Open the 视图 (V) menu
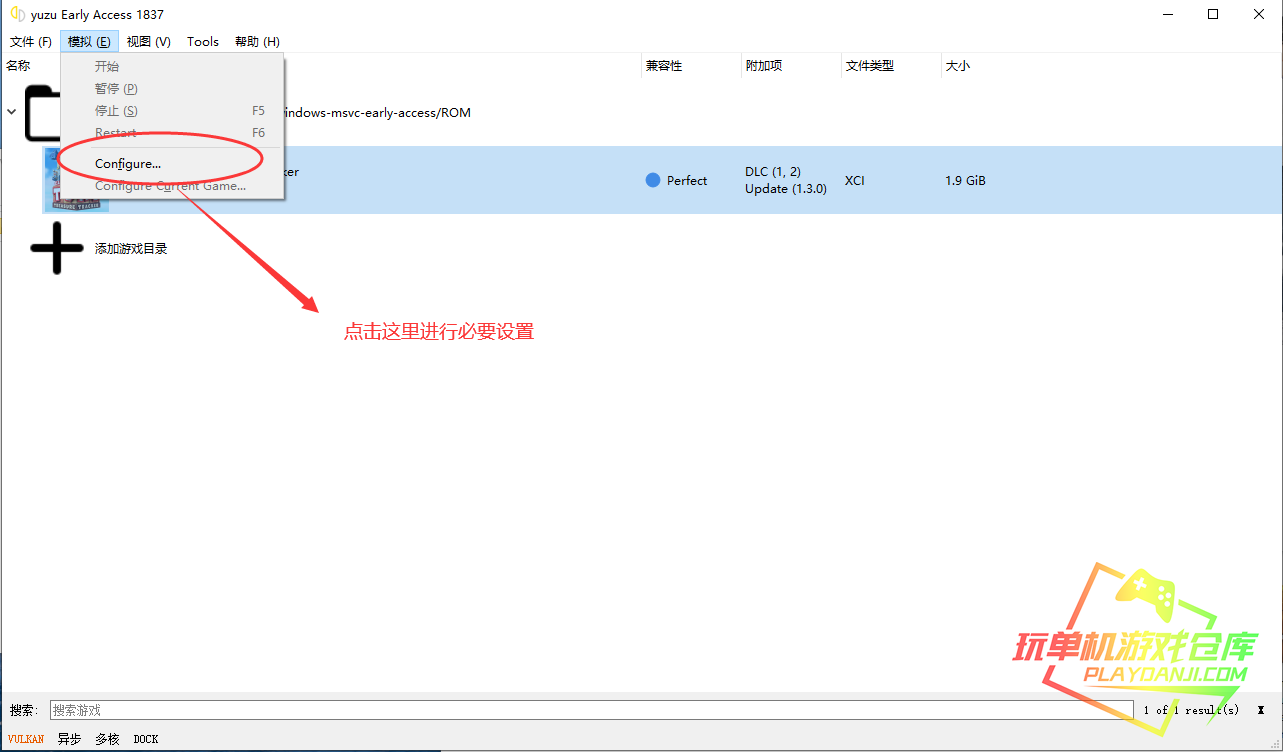 148,41
